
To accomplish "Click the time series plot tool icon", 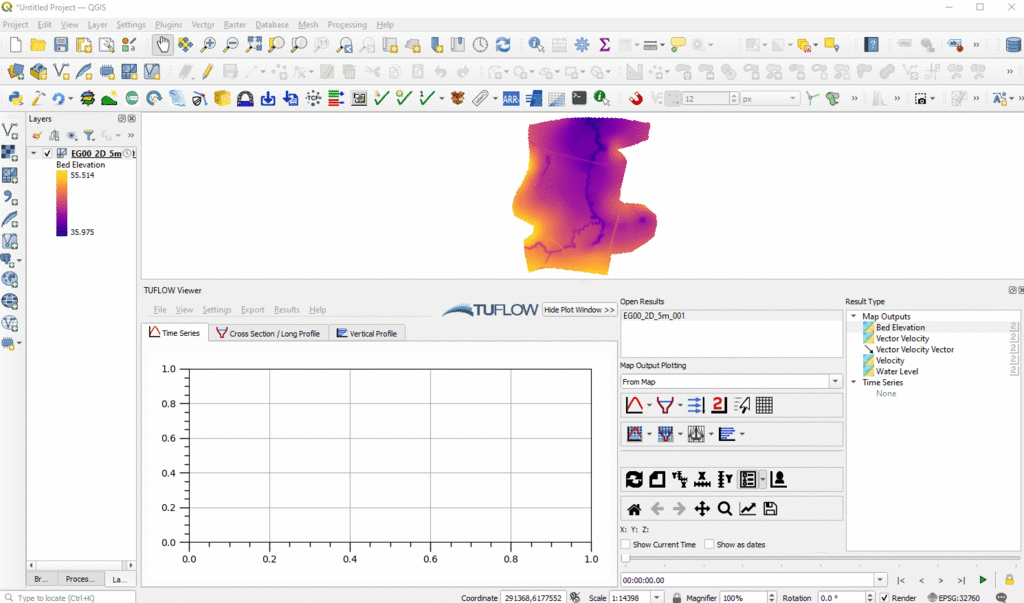I will click(x=633, y=405).
